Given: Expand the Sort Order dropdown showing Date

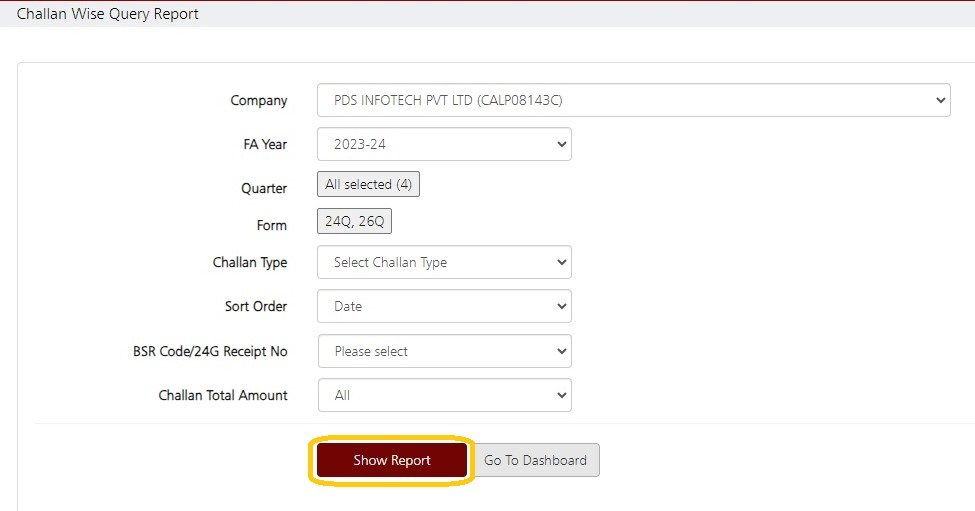Looking at the screenshot, I should tap(444, 306).
